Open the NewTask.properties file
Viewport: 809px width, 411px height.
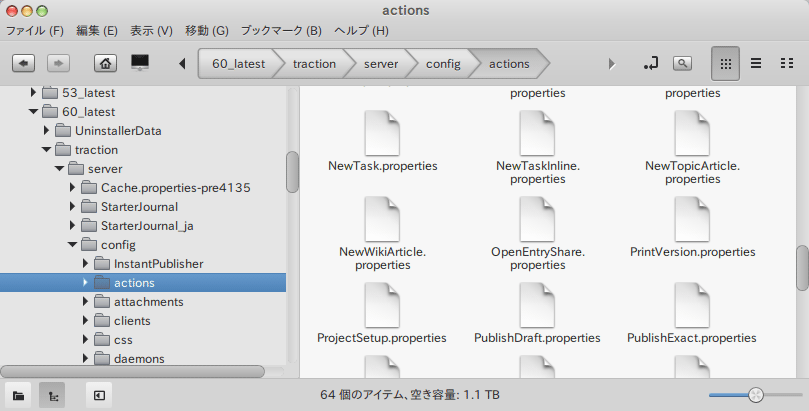pyautogui.click(x=382, y=141)
